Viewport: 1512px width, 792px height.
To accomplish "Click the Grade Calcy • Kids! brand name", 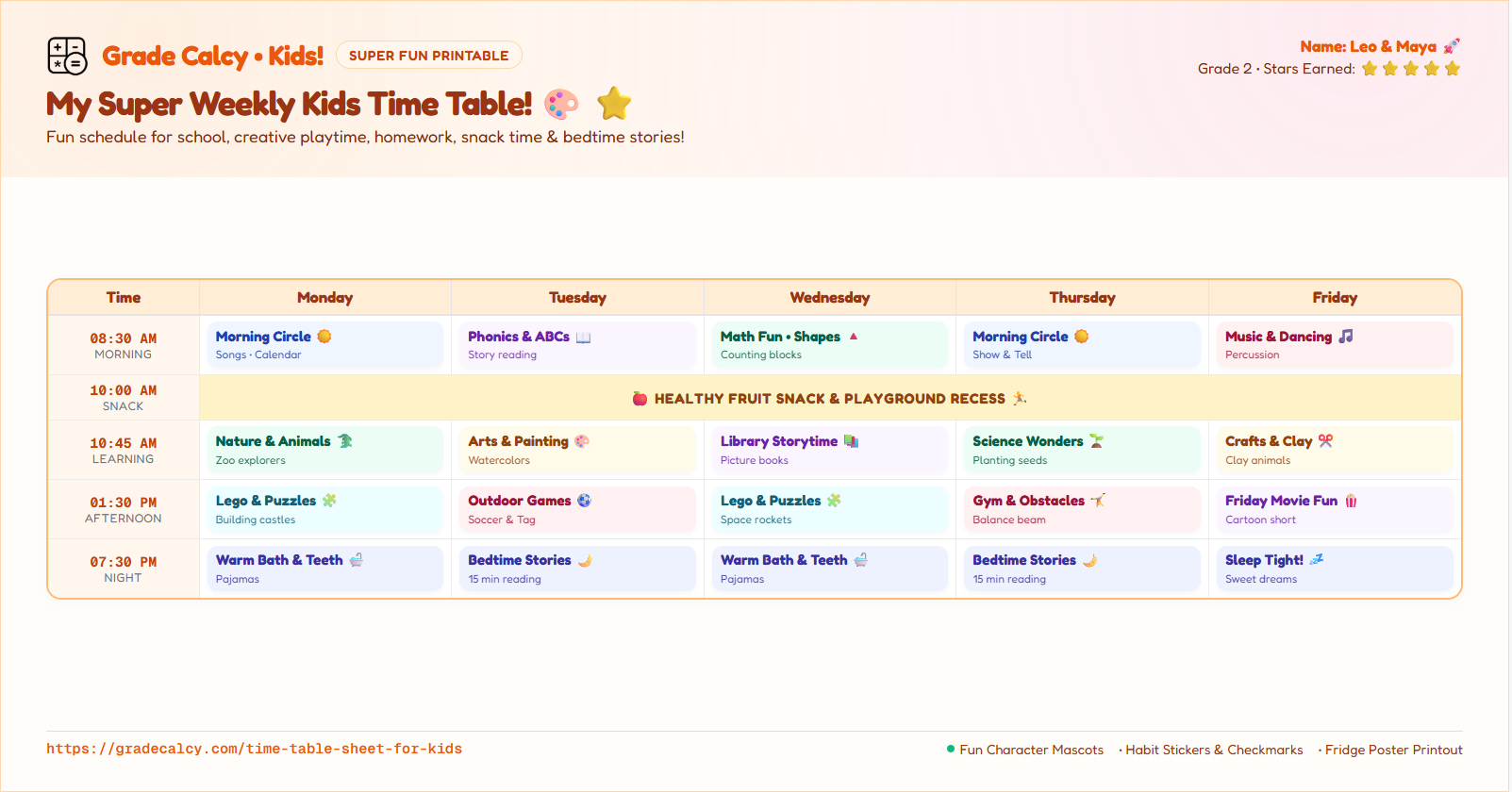I will pos(213,56).
